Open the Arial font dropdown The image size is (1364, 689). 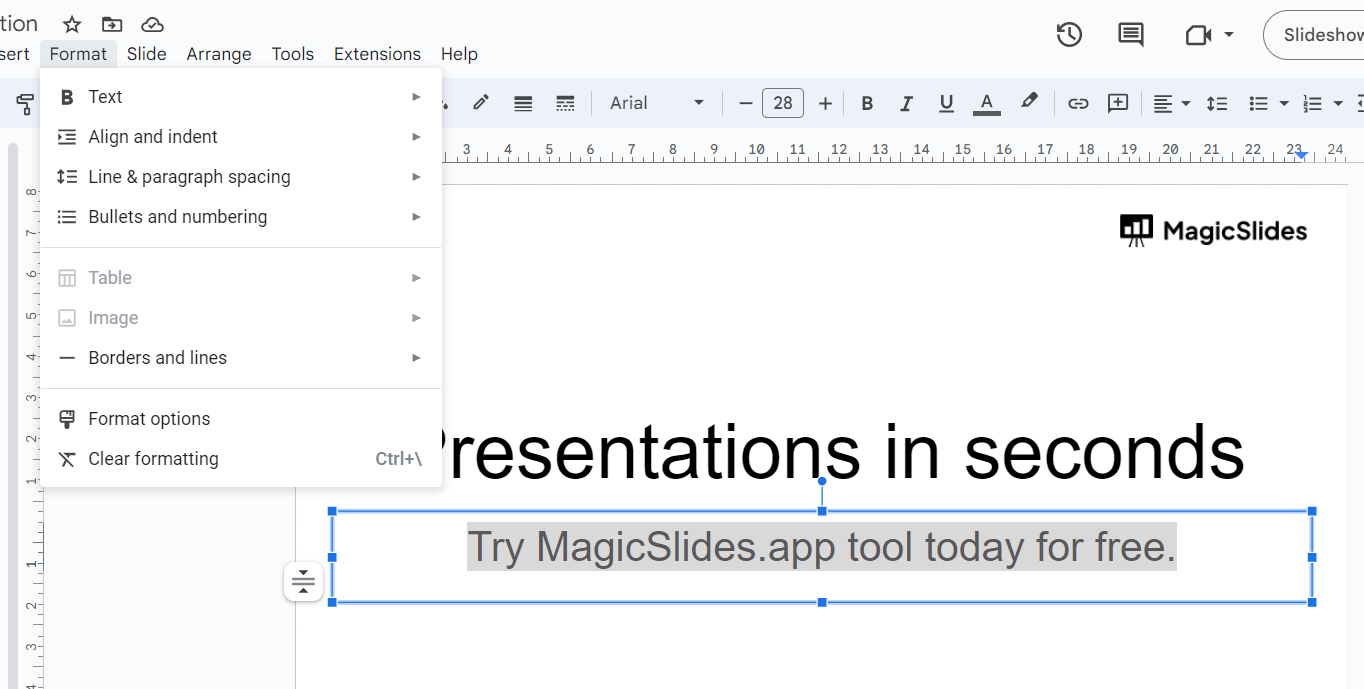coord(657,103)
